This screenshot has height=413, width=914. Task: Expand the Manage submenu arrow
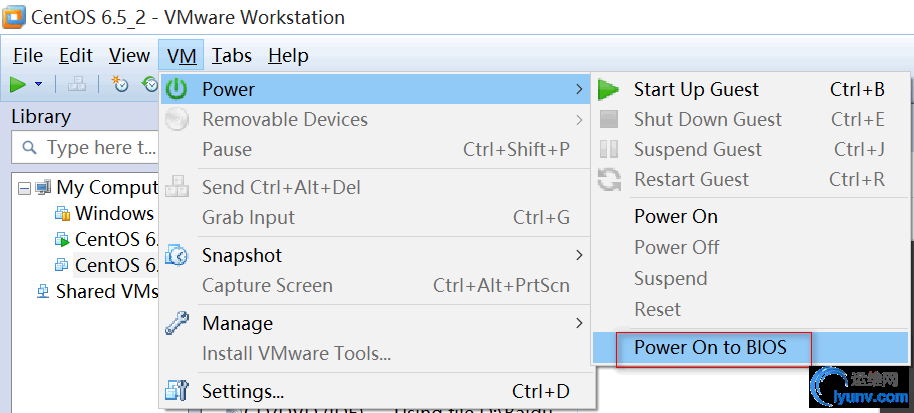pos(579,324)
